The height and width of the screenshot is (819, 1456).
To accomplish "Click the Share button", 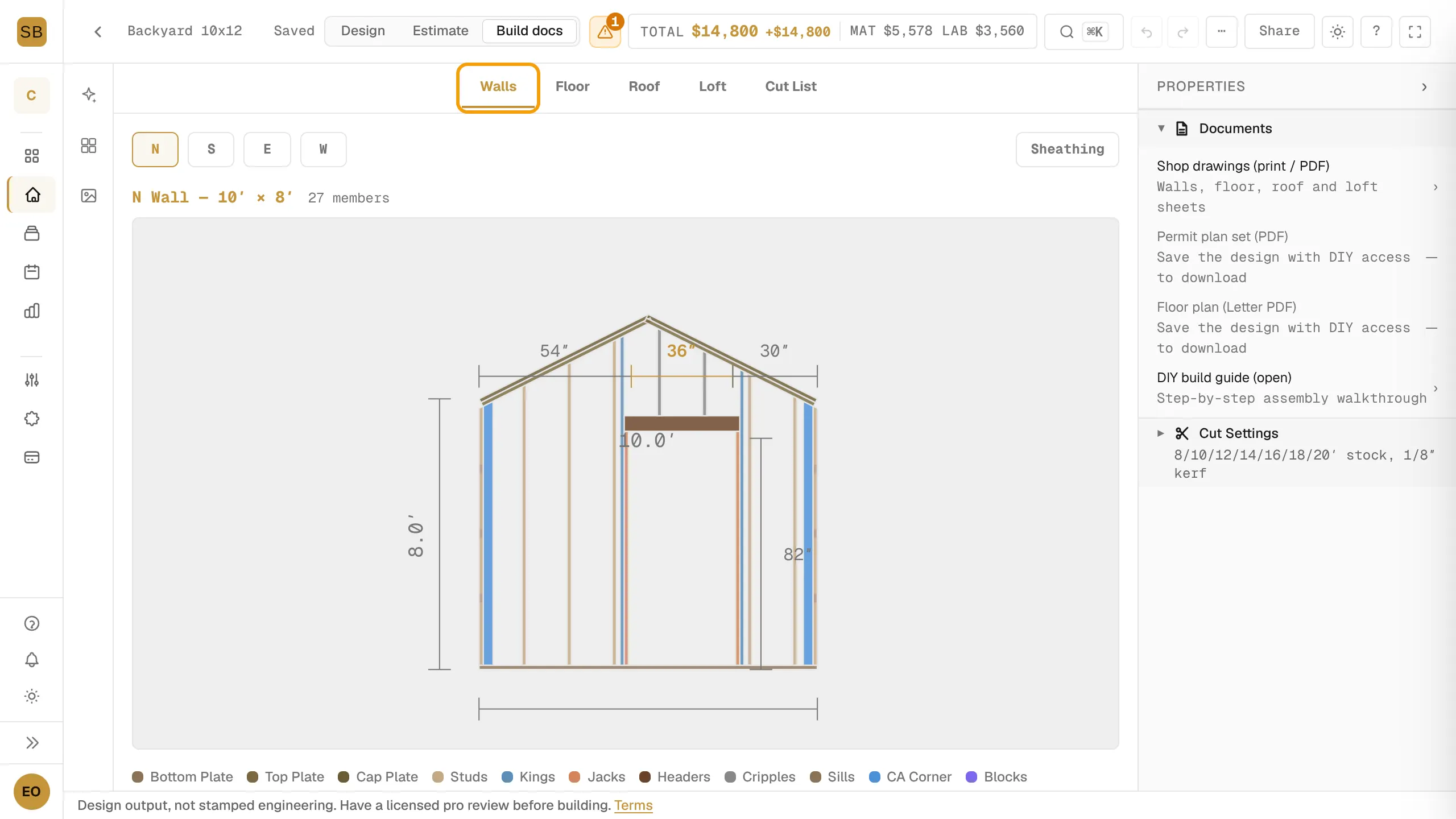I will pos(1279,31).
